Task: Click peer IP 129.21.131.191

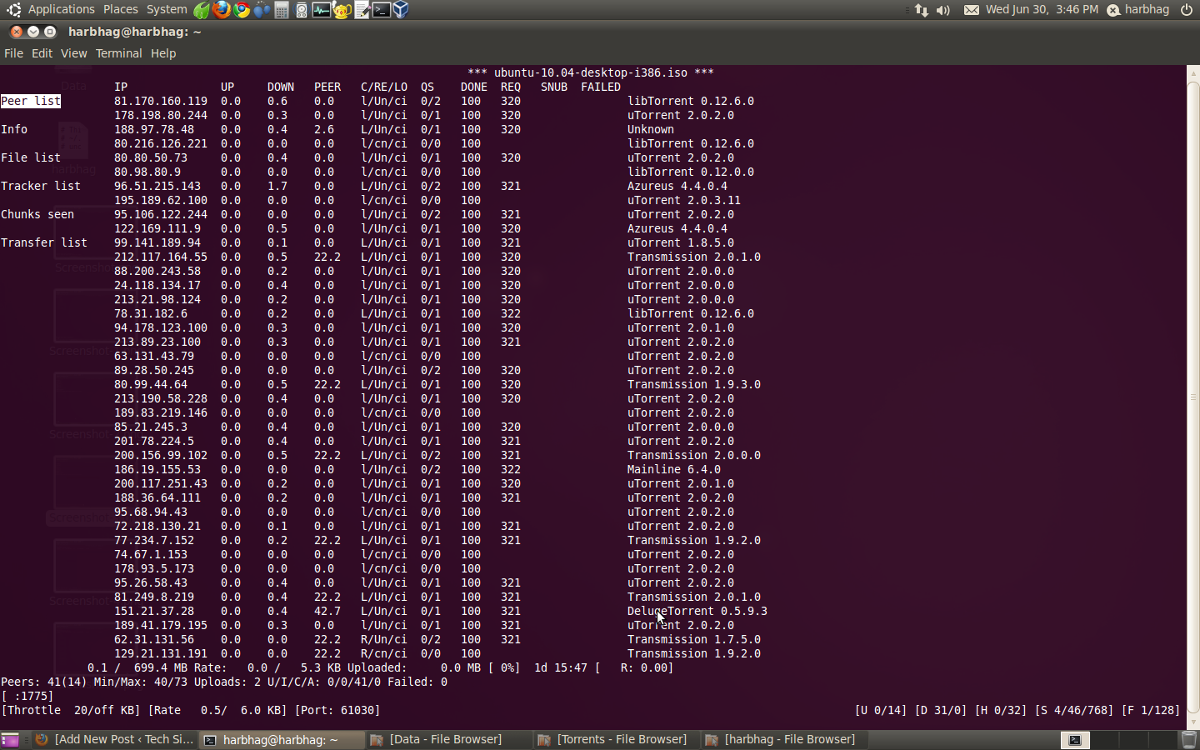Action: click(161, 653)
